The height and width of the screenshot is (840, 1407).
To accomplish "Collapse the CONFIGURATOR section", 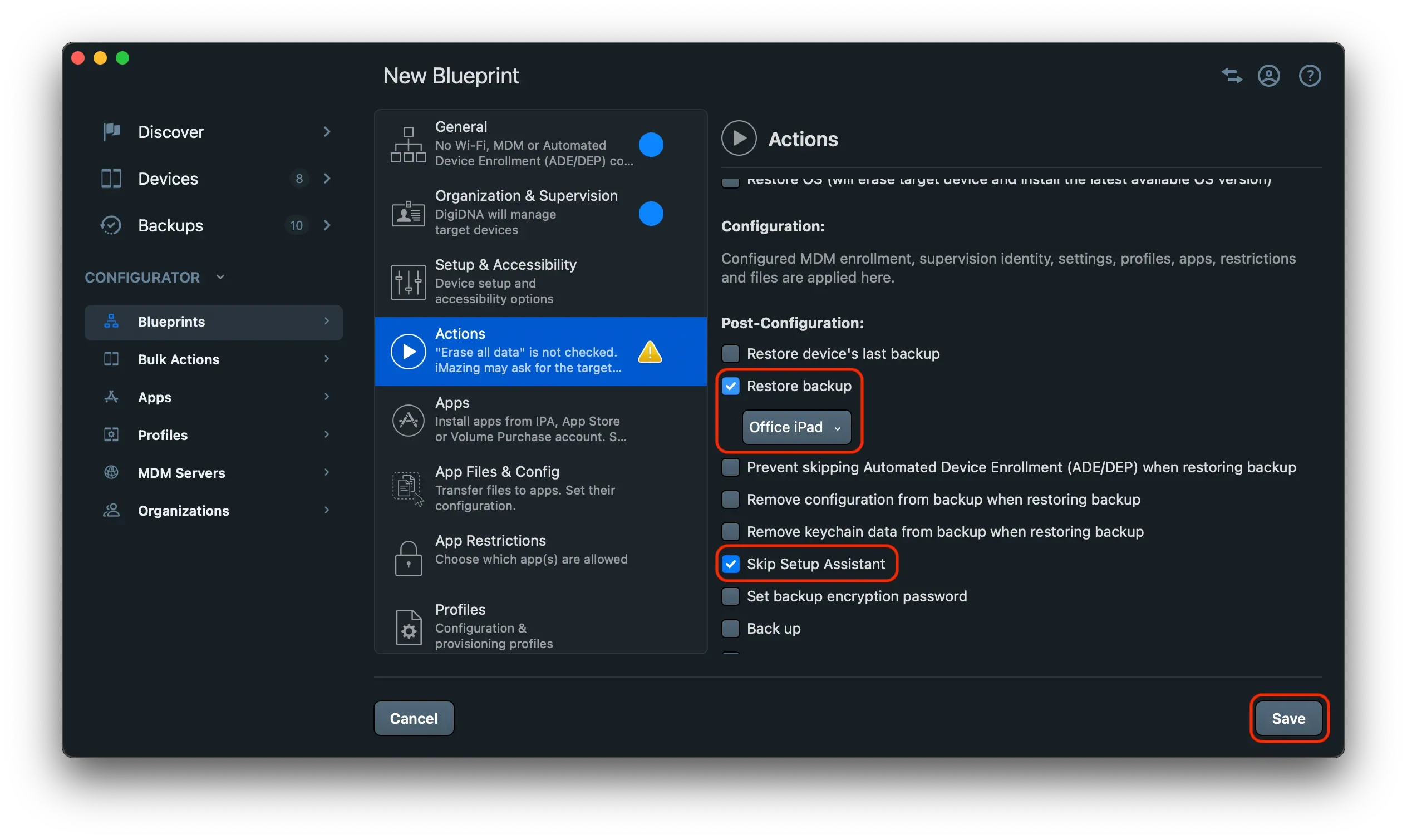I will pos(220,278).
